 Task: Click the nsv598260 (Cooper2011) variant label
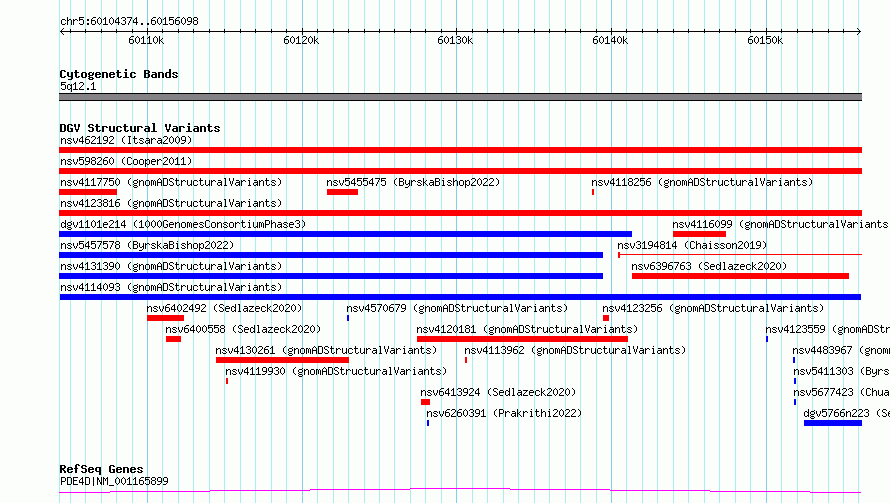[126, 161]
